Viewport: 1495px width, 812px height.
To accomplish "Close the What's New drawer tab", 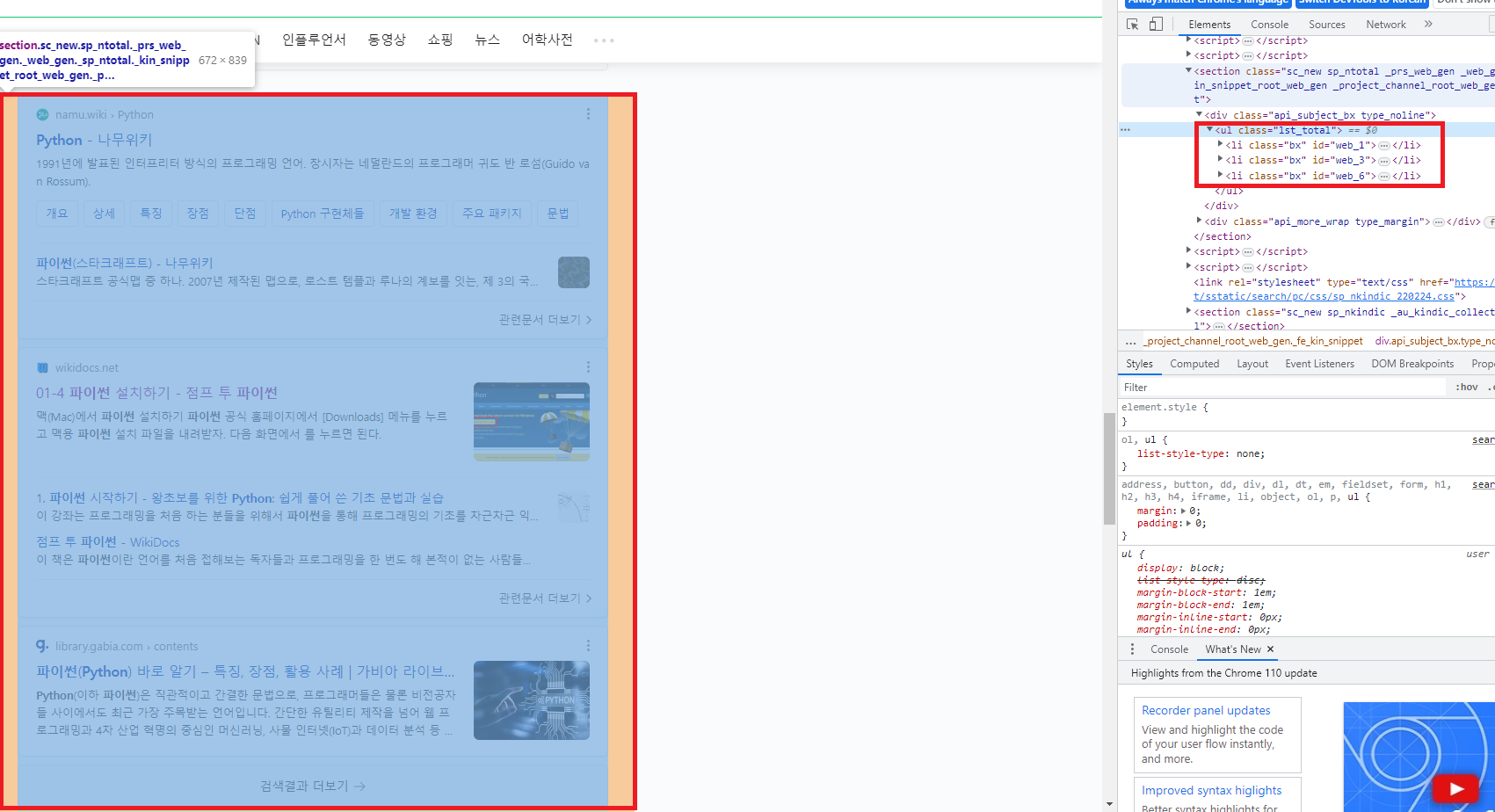I will pyautogui.click(x=1270, y=649).
